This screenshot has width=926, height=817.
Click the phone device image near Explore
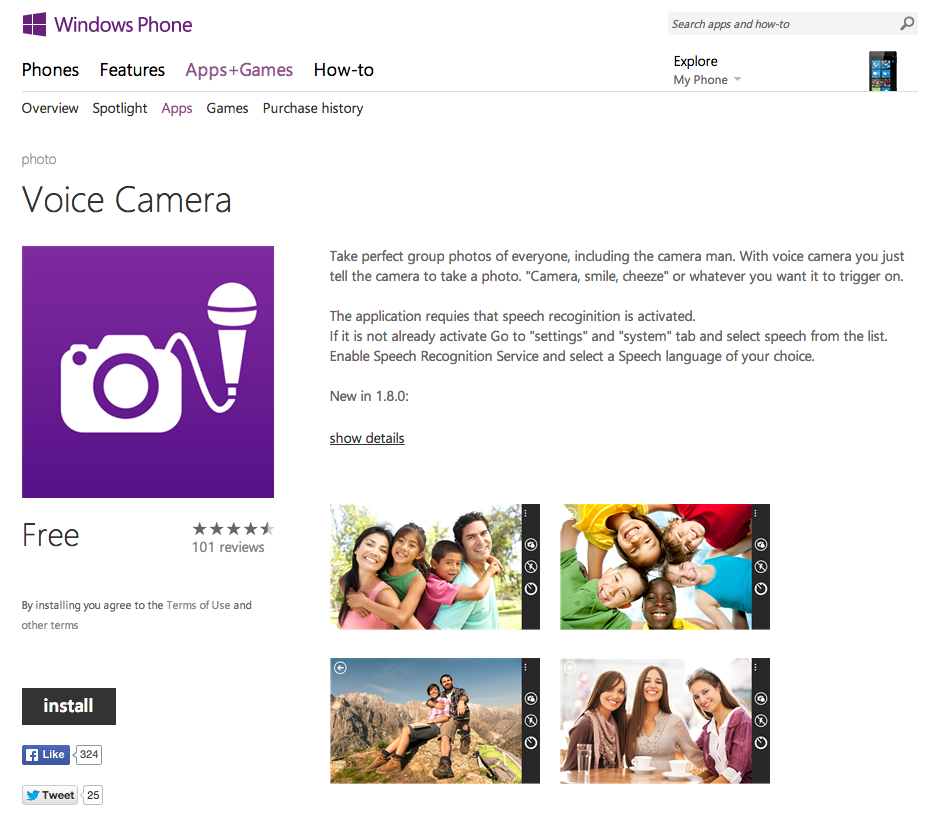pyautogui.click(x=882, y=71)
